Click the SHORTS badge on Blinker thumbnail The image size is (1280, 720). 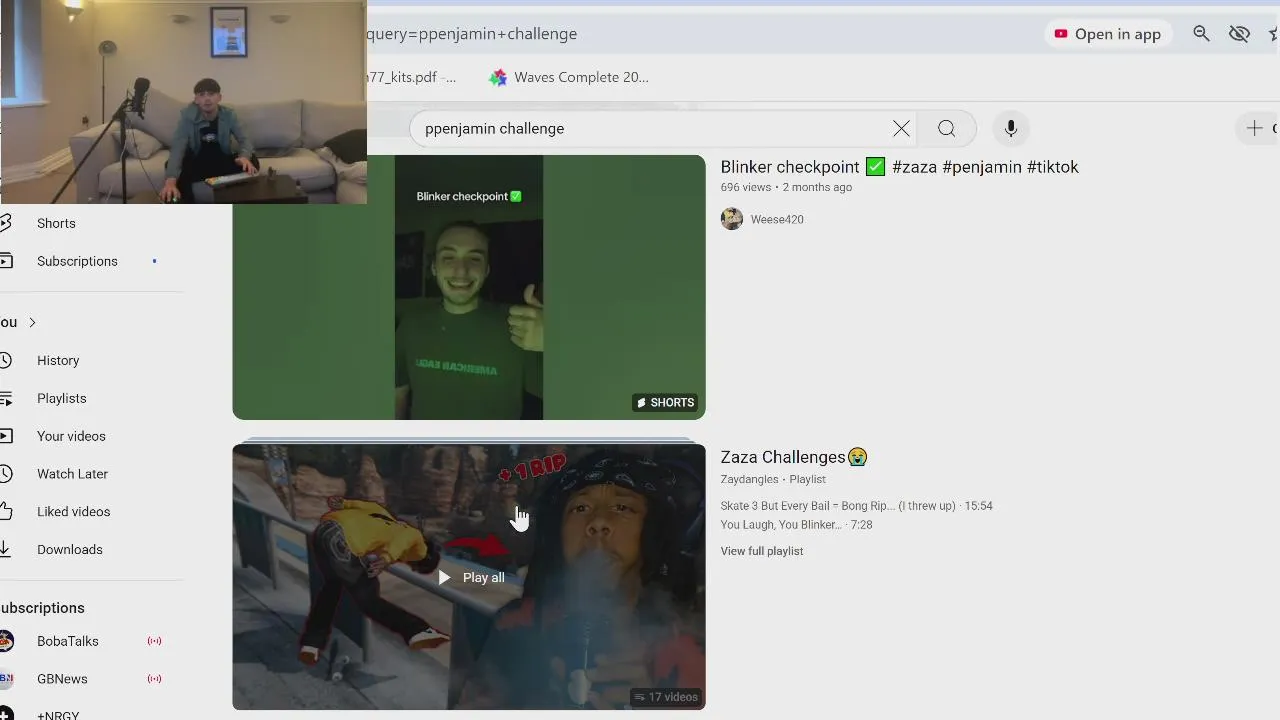pos(665,402)
